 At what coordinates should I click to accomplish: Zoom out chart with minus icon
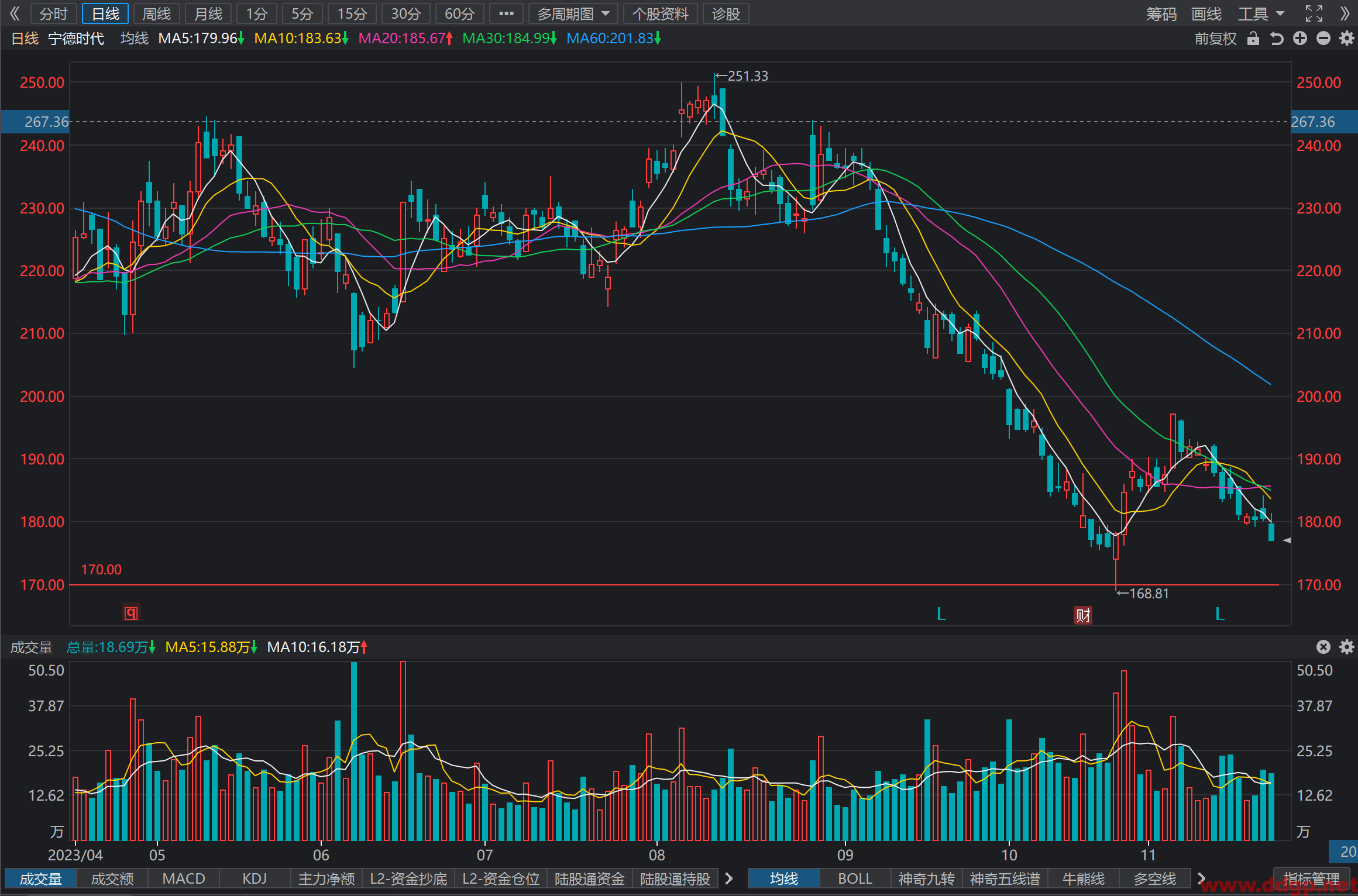pos(1323,39)
